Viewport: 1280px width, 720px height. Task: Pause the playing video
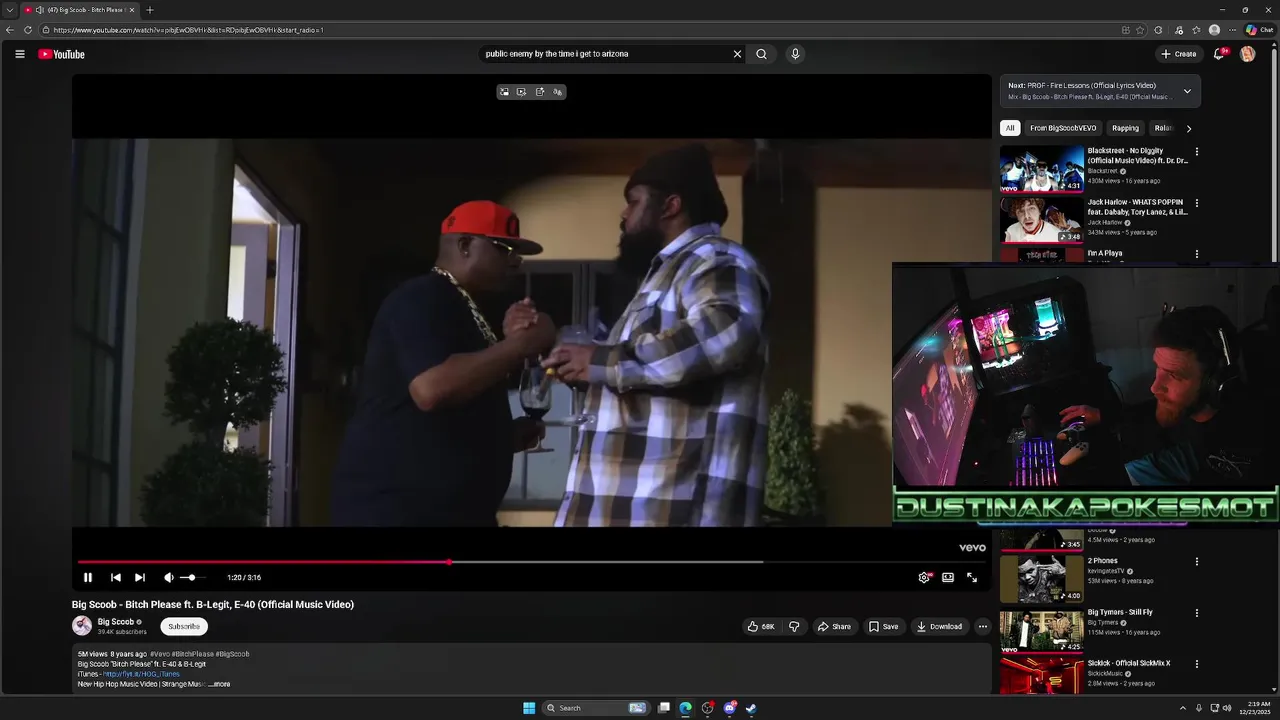tap(88, 577)
